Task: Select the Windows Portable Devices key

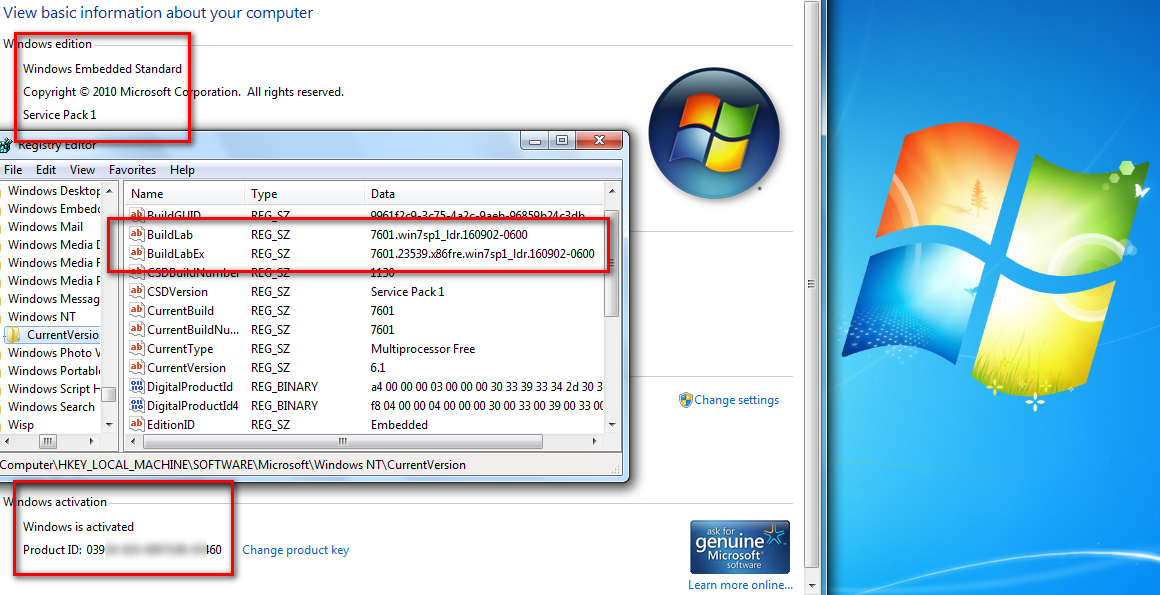Action: pos(53,371)
